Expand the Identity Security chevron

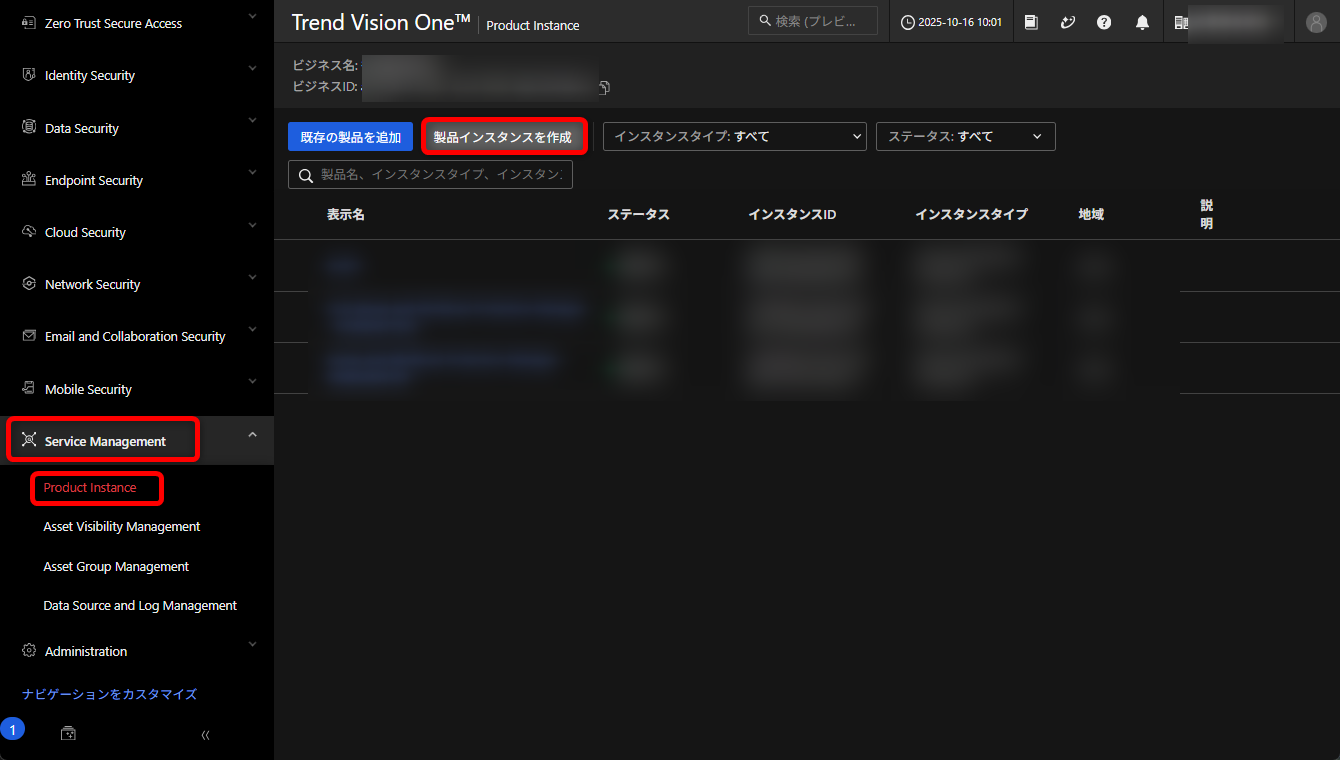[252, 68]
